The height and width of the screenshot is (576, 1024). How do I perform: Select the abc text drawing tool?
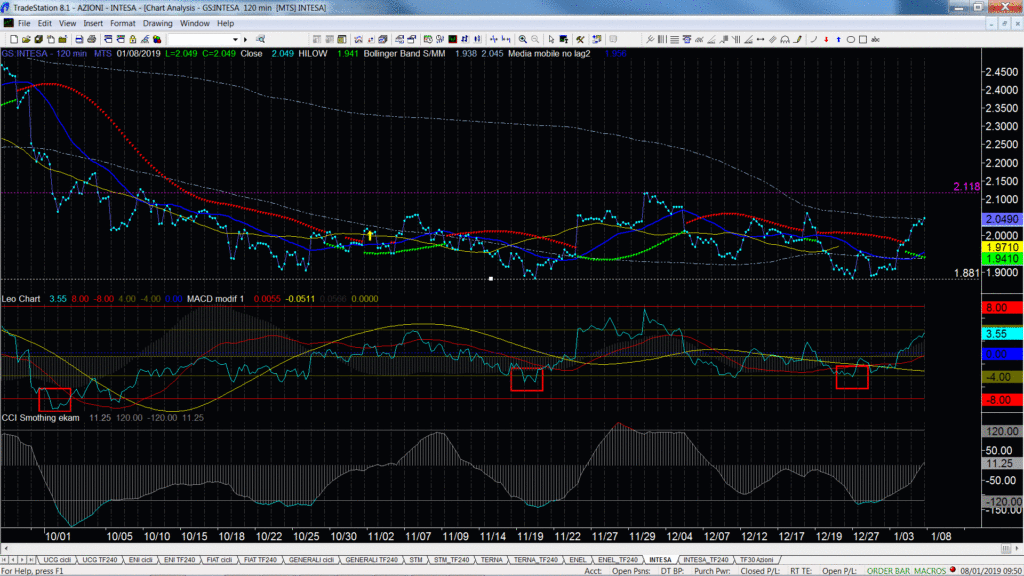(x=875, y=39)
